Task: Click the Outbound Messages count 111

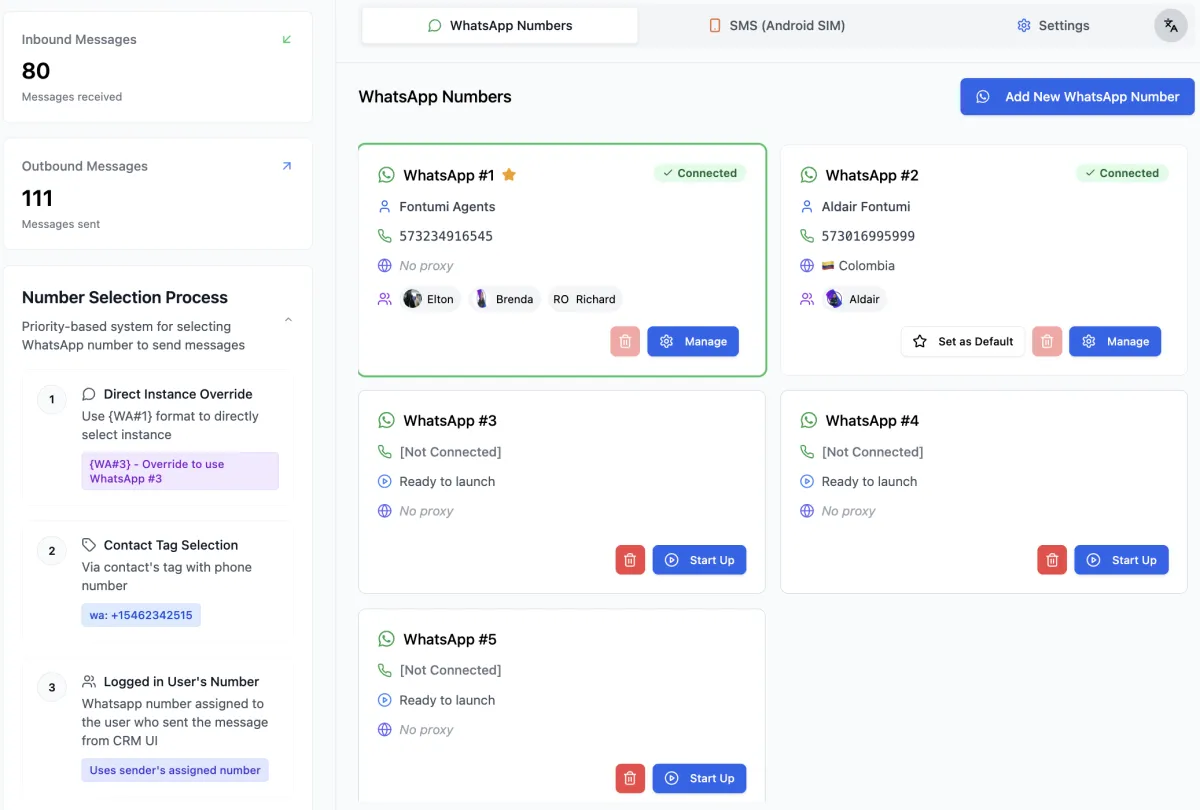Action: click(38, 198)
